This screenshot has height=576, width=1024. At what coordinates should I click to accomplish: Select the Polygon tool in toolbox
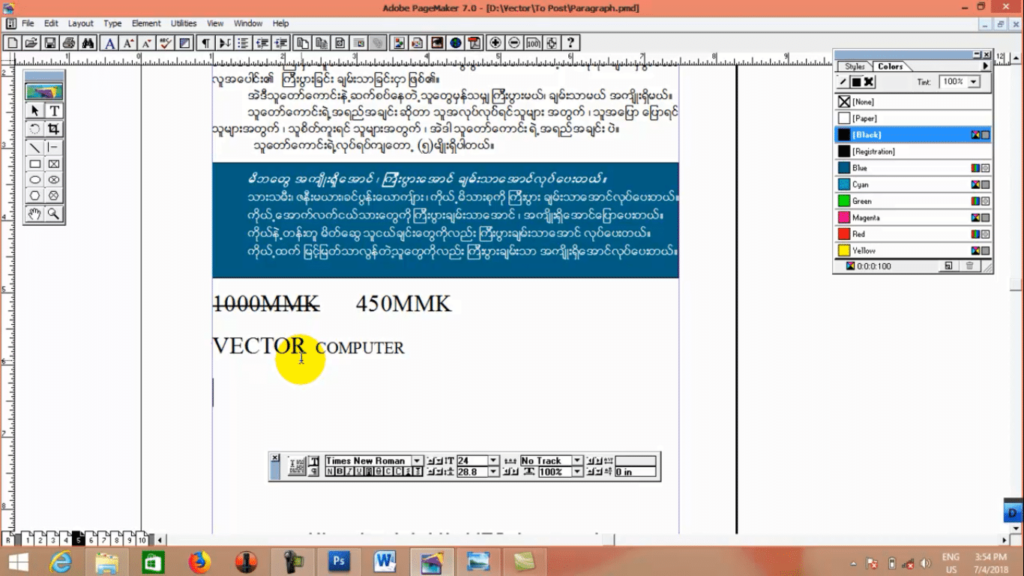tap(35, 195)
